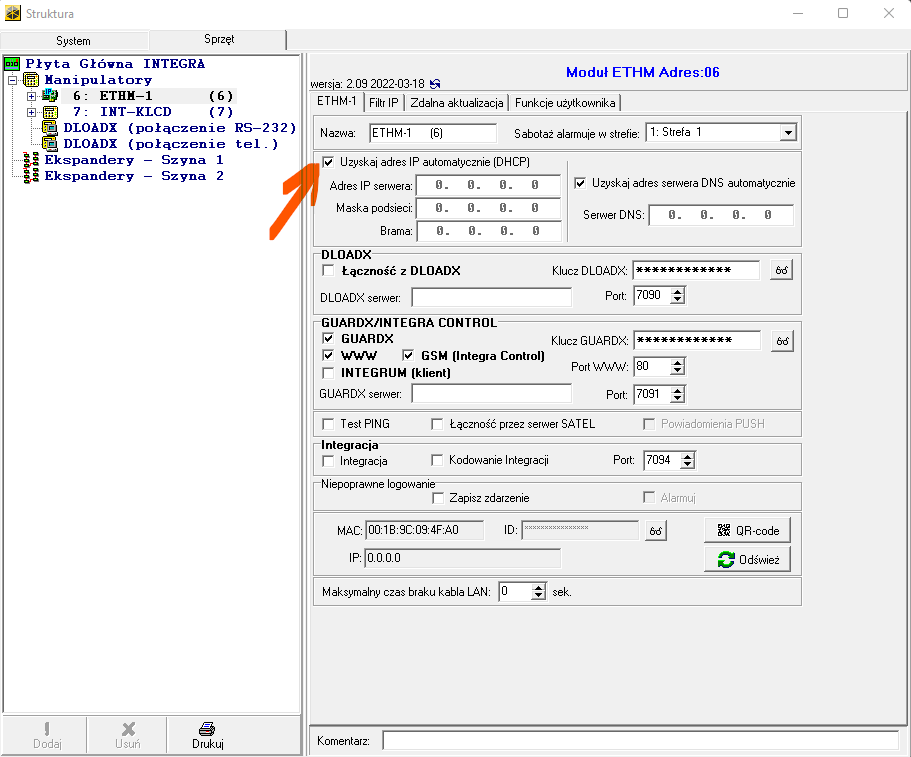Screen dimensions: 911x757
Task: Toggle the Test PING checkbox
Action: [328, 424]
